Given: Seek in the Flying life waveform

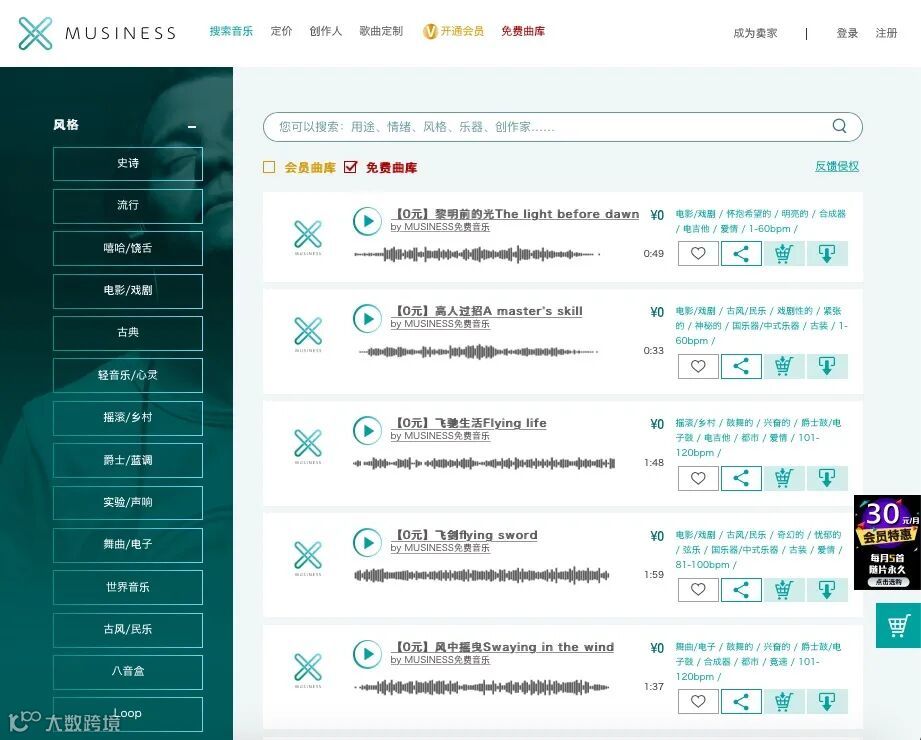Looking at the screenshot, I should coord(484,463).
